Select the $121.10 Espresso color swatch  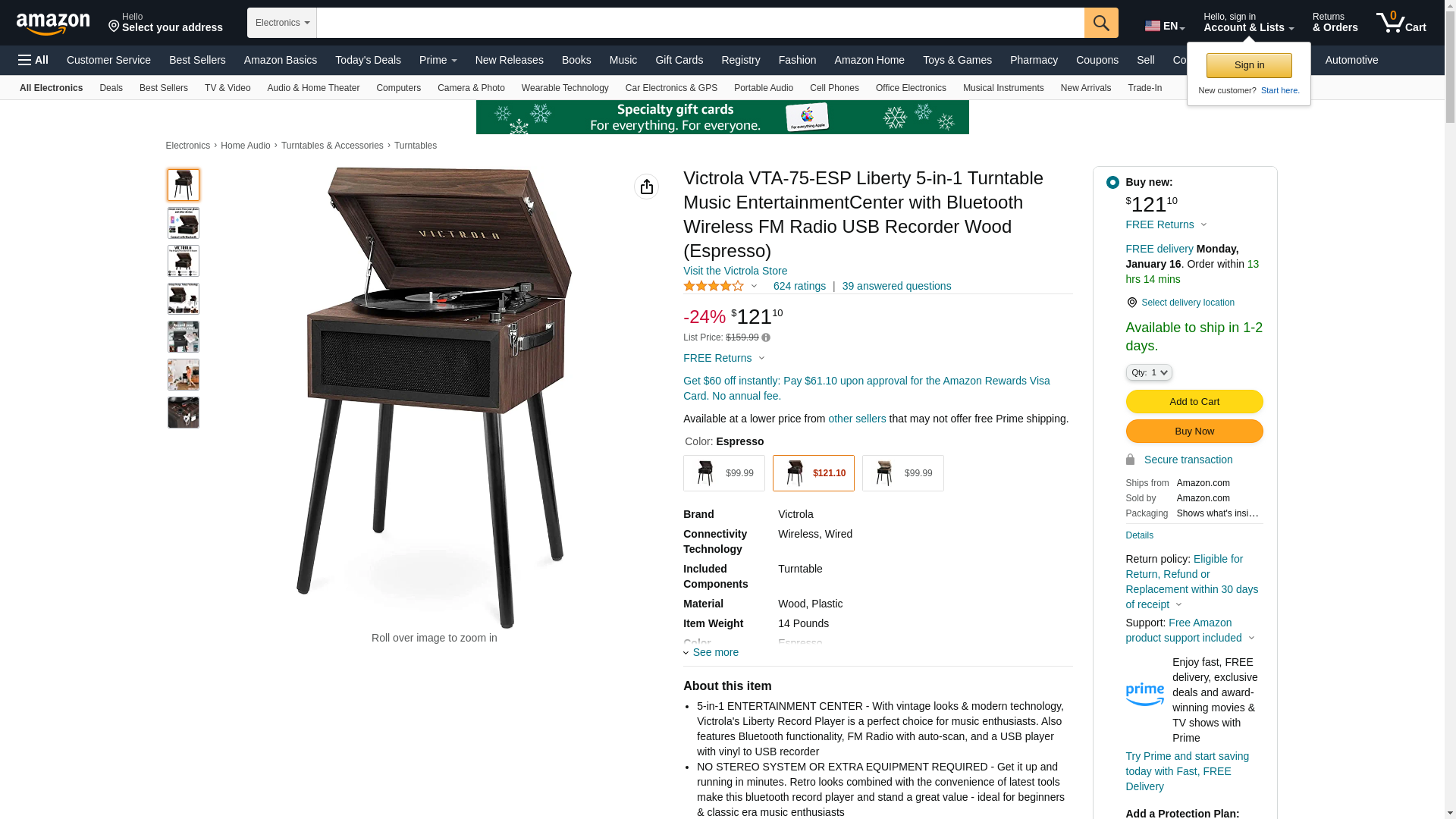click(x=813, y=473)
